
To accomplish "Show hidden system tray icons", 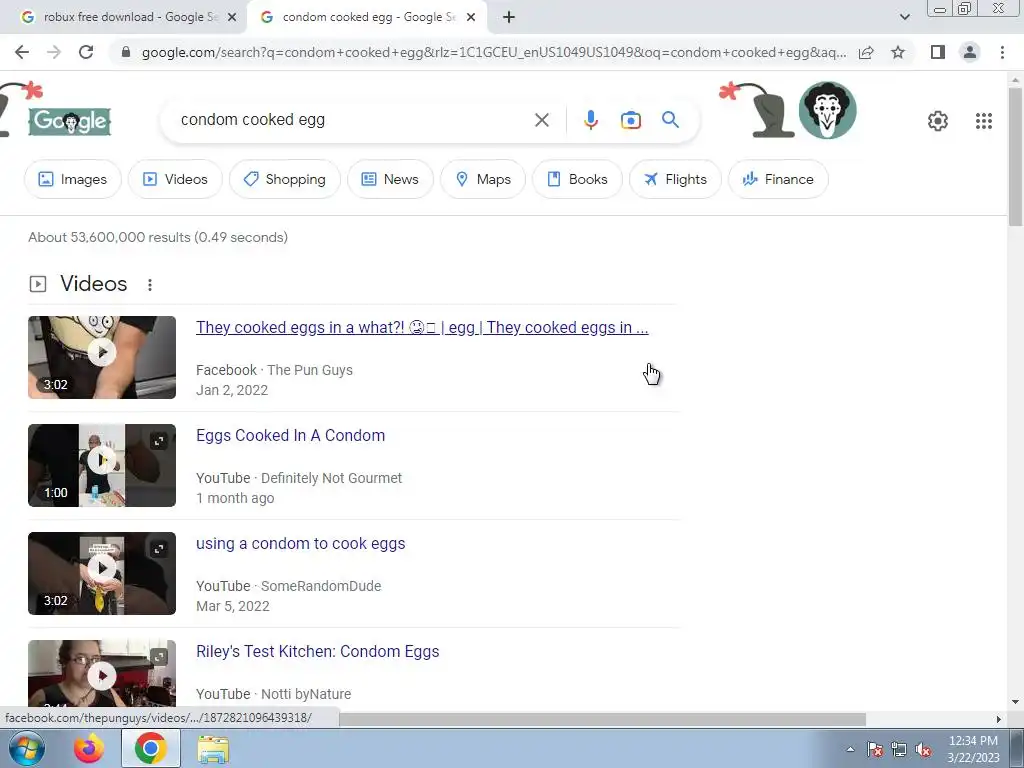I will coord(850,749).
